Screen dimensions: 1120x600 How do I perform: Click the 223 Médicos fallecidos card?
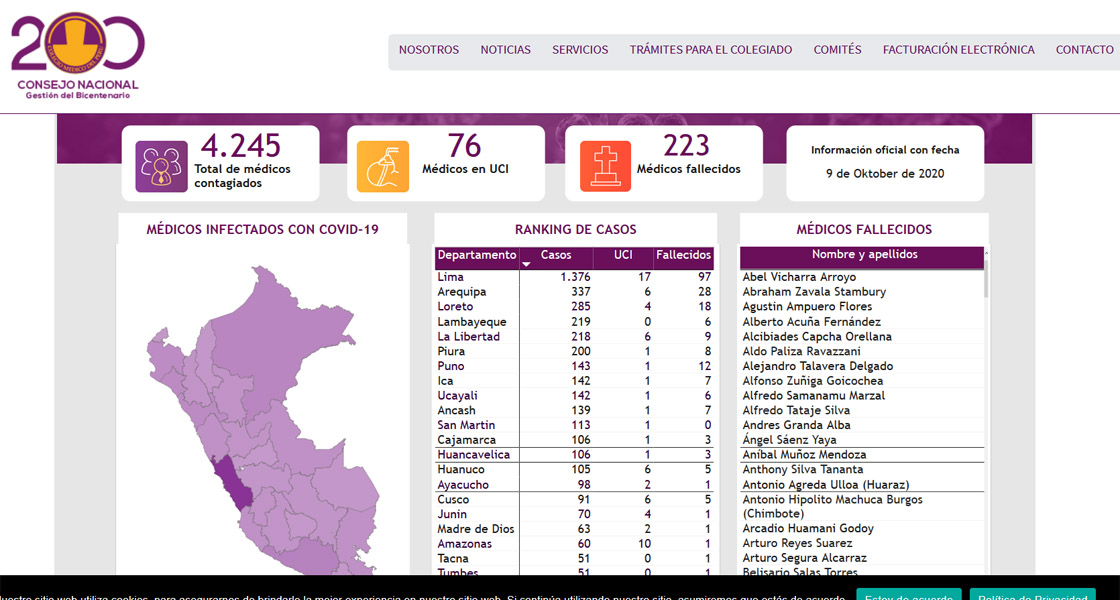click(664, 164)
